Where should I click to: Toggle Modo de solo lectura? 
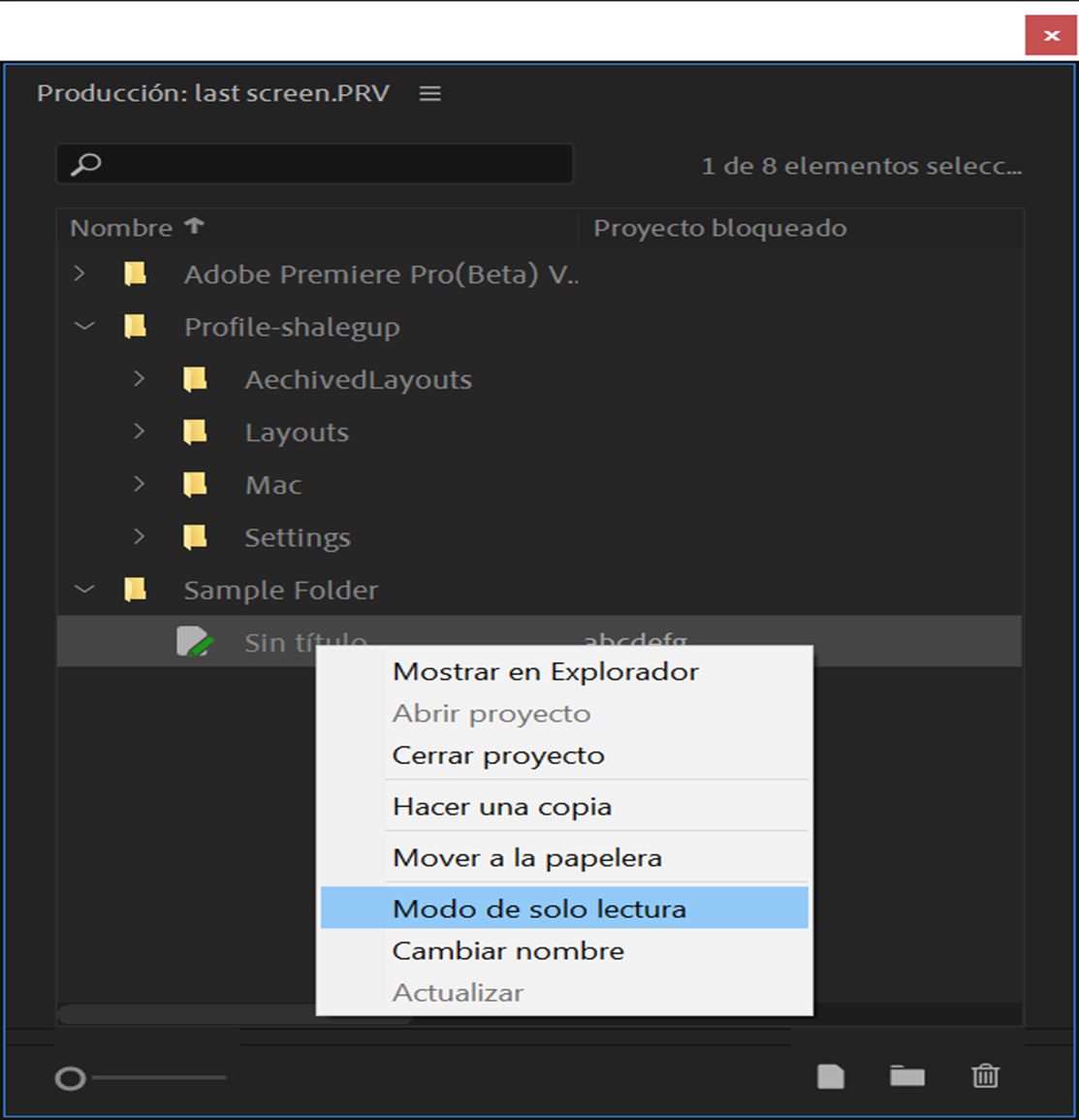coord(538,908)
